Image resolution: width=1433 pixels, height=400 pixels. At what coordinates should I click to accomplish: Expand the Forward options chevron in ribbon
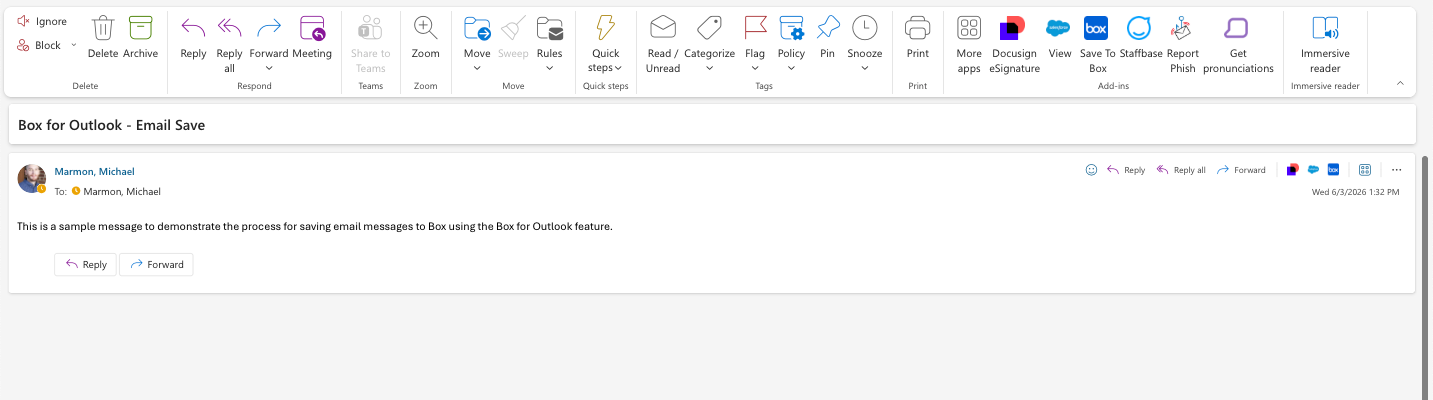(x=269, y=68)
